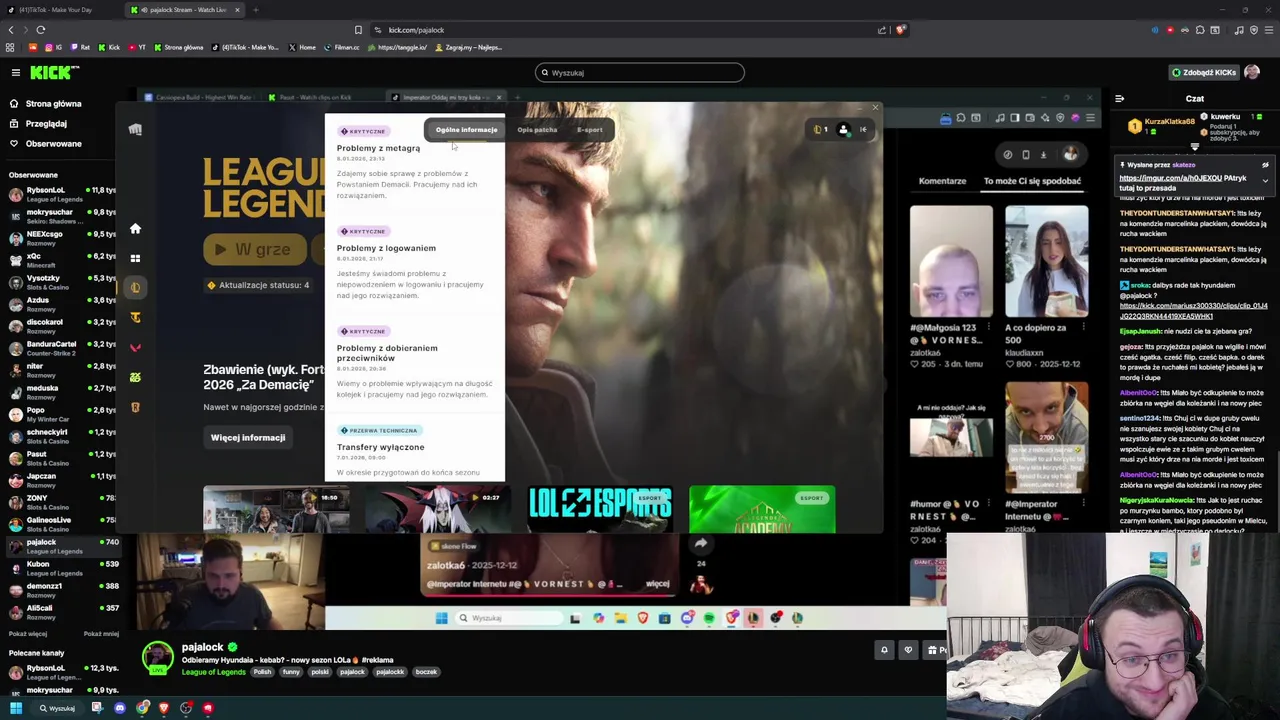Select Ogólne informacje tab in League client
Viewport: 1280px width, 720px height.
point(466,130)
